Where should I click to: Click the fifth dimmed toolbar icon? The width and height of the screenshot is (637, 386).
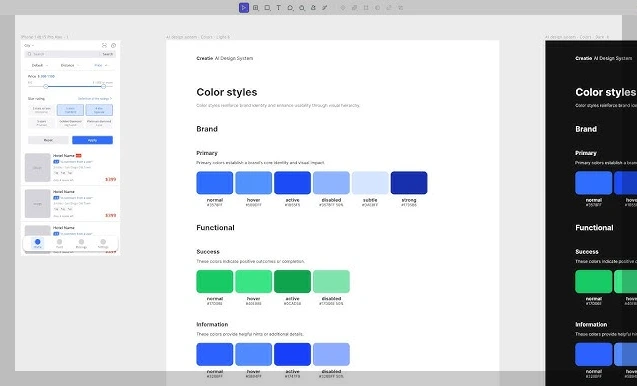tap(389, 8)
